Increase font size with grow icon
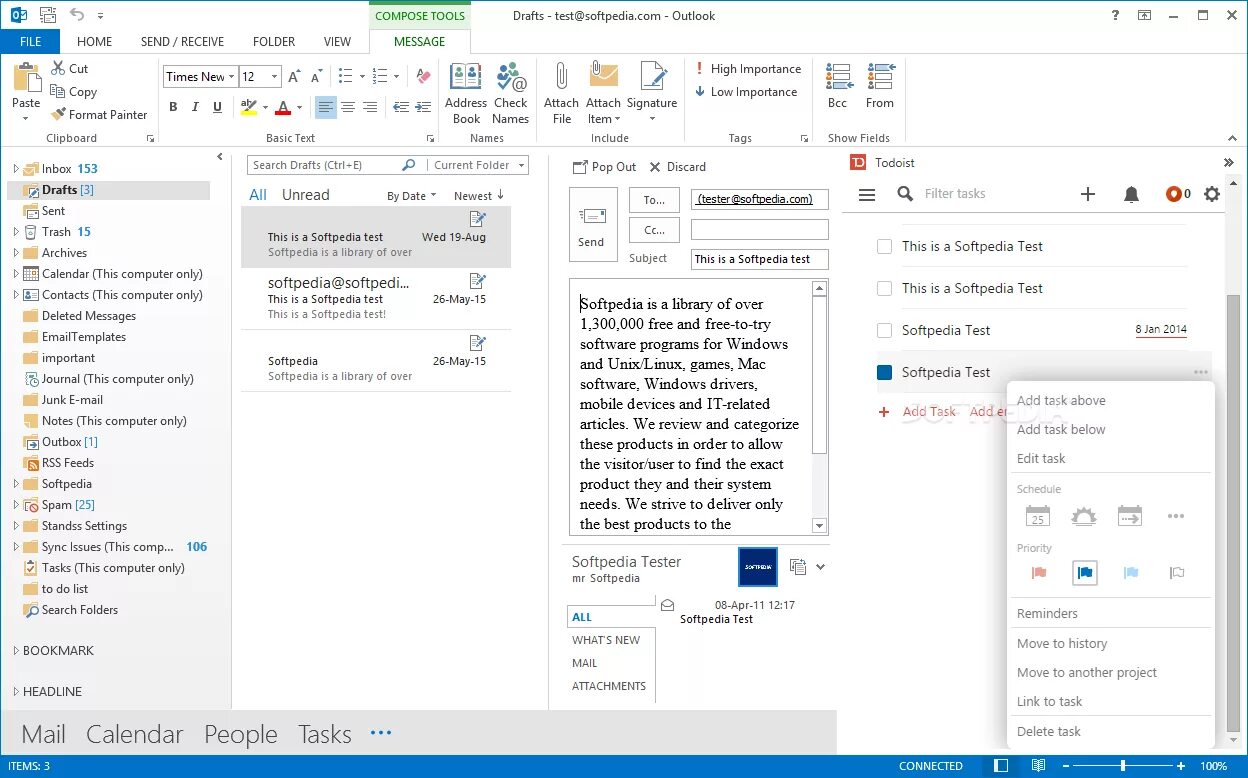 (x=294, y=76)
